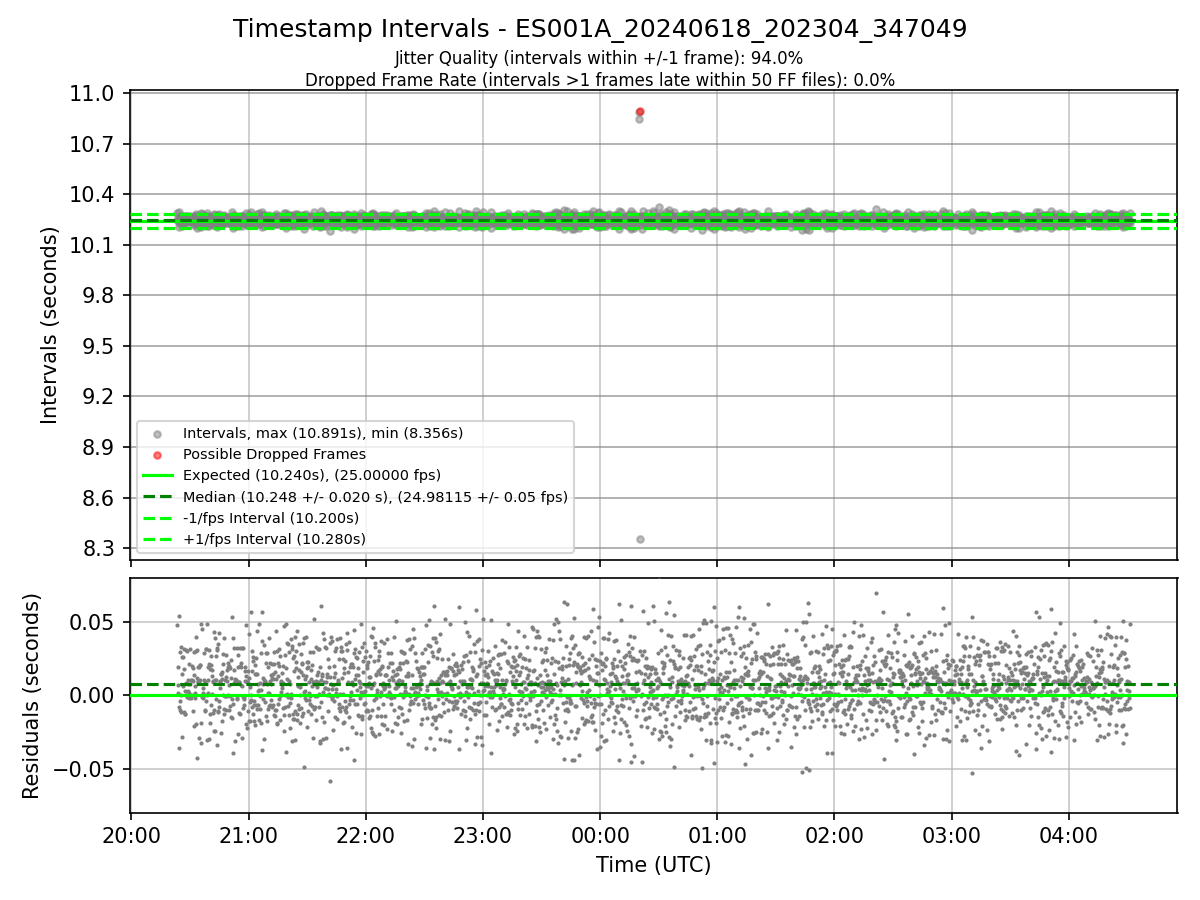The height and width of the screenshot is (900, 1200).
Task: Click the 21:00 x-axis tick label
Action: click(248, 835)
